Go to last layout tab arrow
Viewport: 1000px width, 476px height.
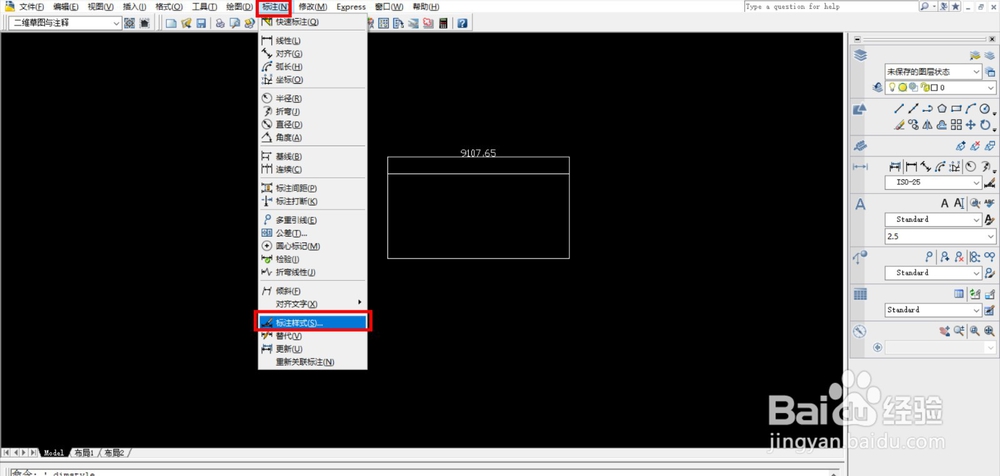click(33, 453)
